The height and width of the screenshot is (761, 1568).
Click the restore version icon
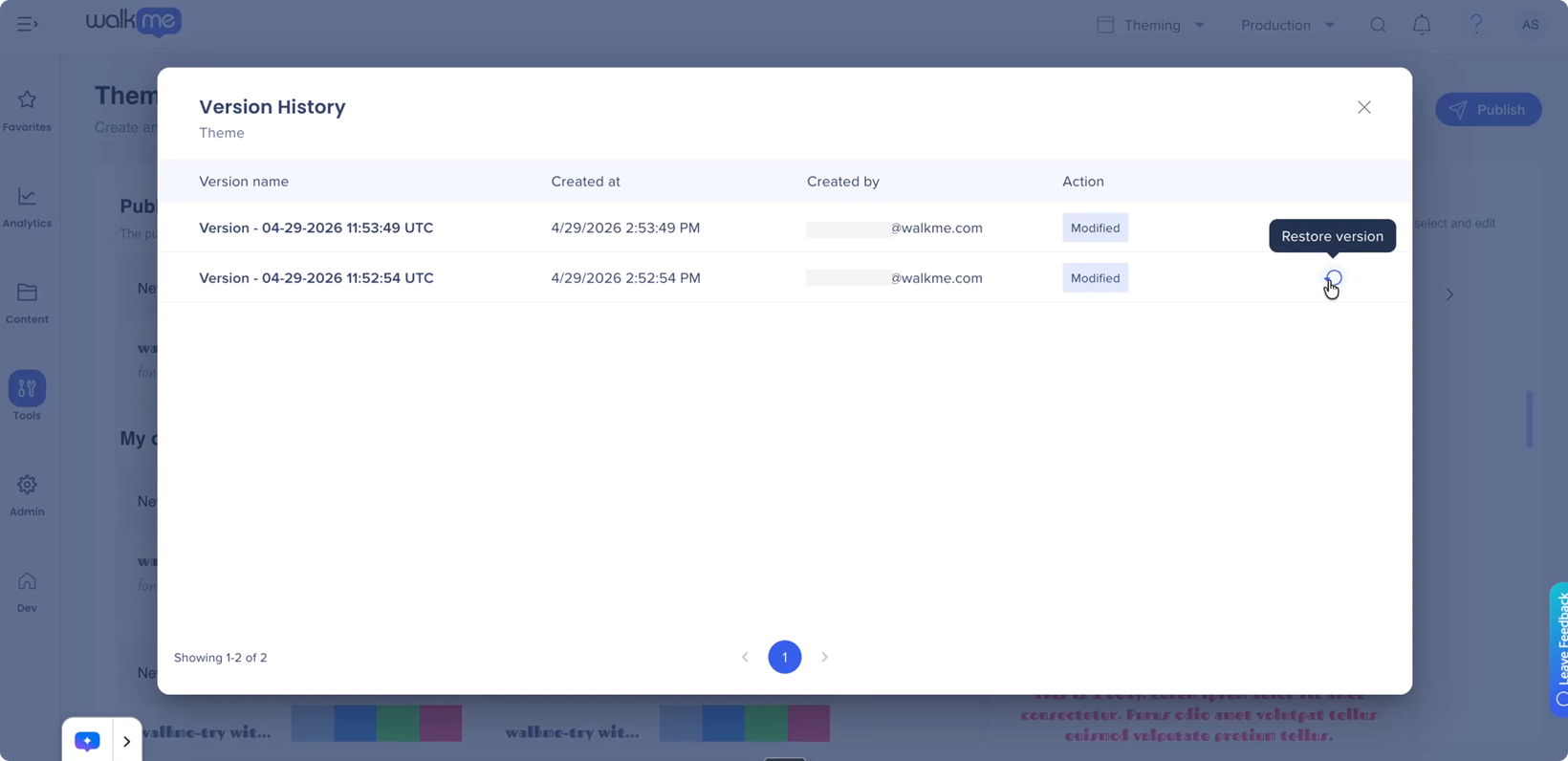1333,278
